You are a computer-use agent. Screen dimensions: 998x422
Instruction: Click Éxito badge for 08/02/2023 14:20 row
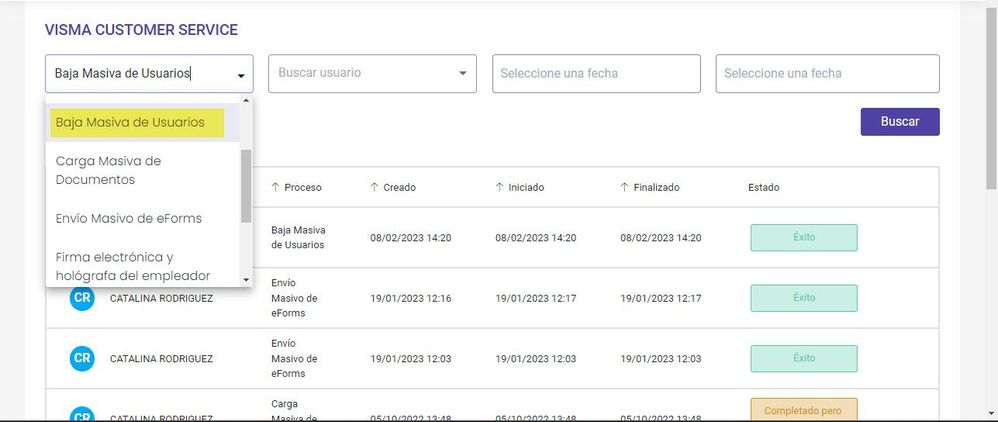coord(804,237)
